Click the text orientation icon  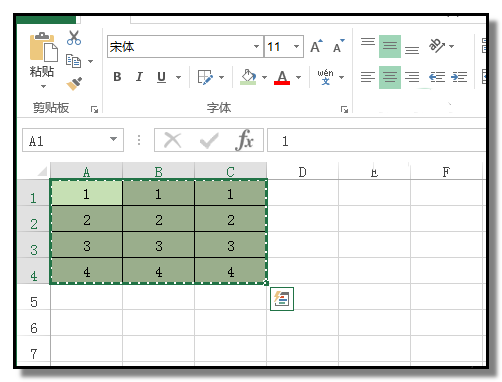coord(437,46)
